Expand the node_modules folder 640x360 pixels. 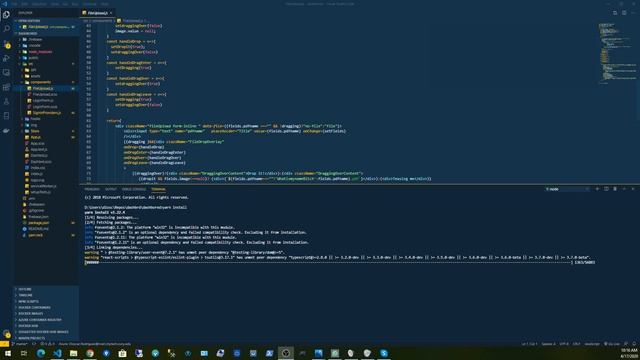46,52
